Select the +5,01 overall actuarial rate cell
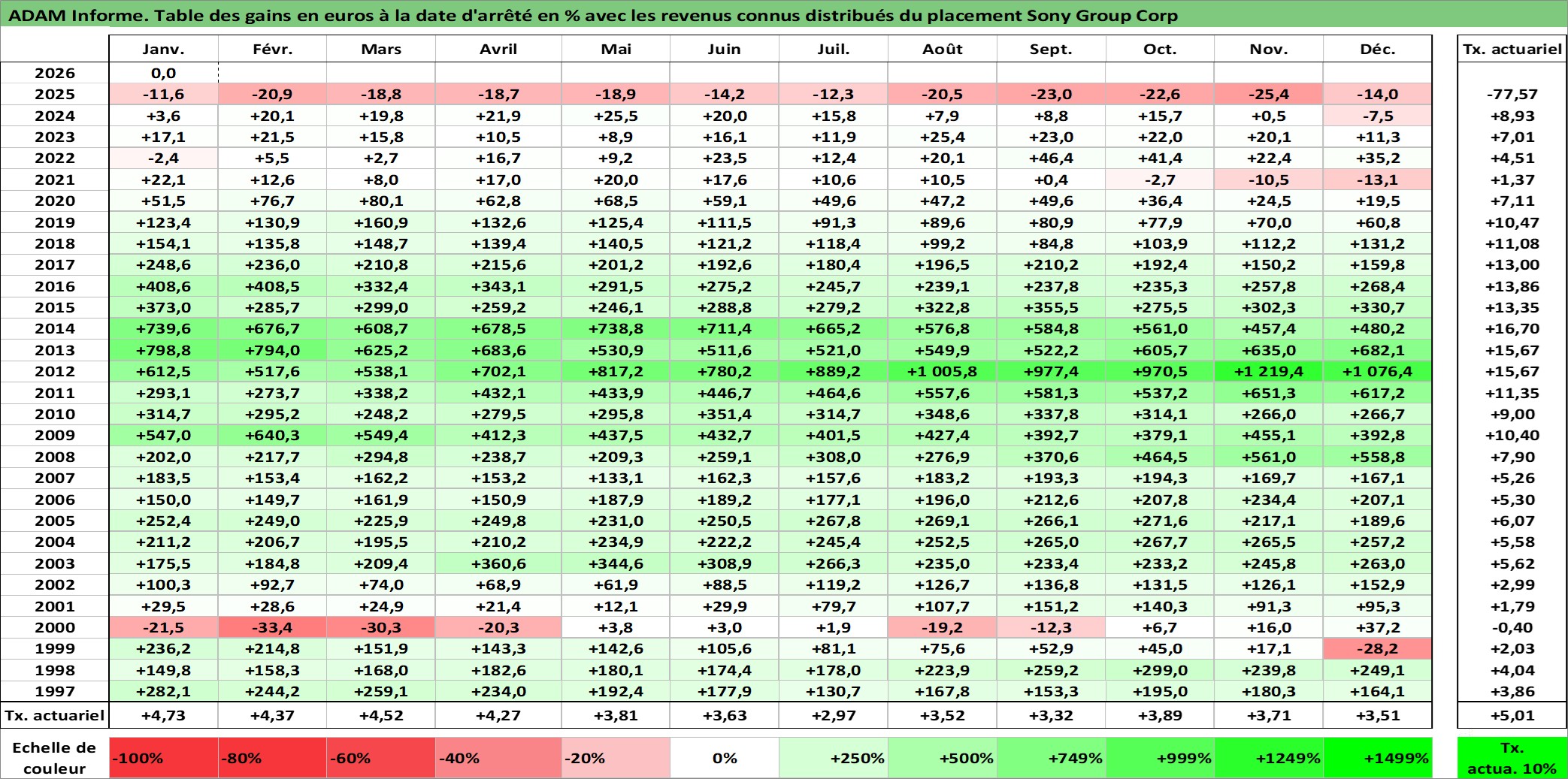Image resolution: width=1568 pixels, height=779 pixels. tap(1512, 715)
